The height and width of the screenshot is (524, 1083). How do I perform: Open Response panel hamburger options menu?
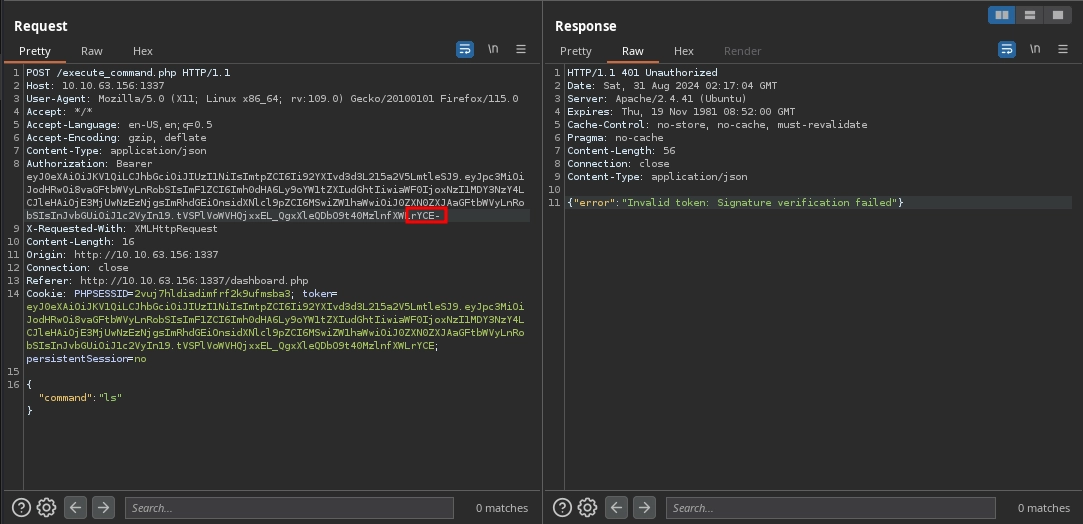click(1062, 49)
